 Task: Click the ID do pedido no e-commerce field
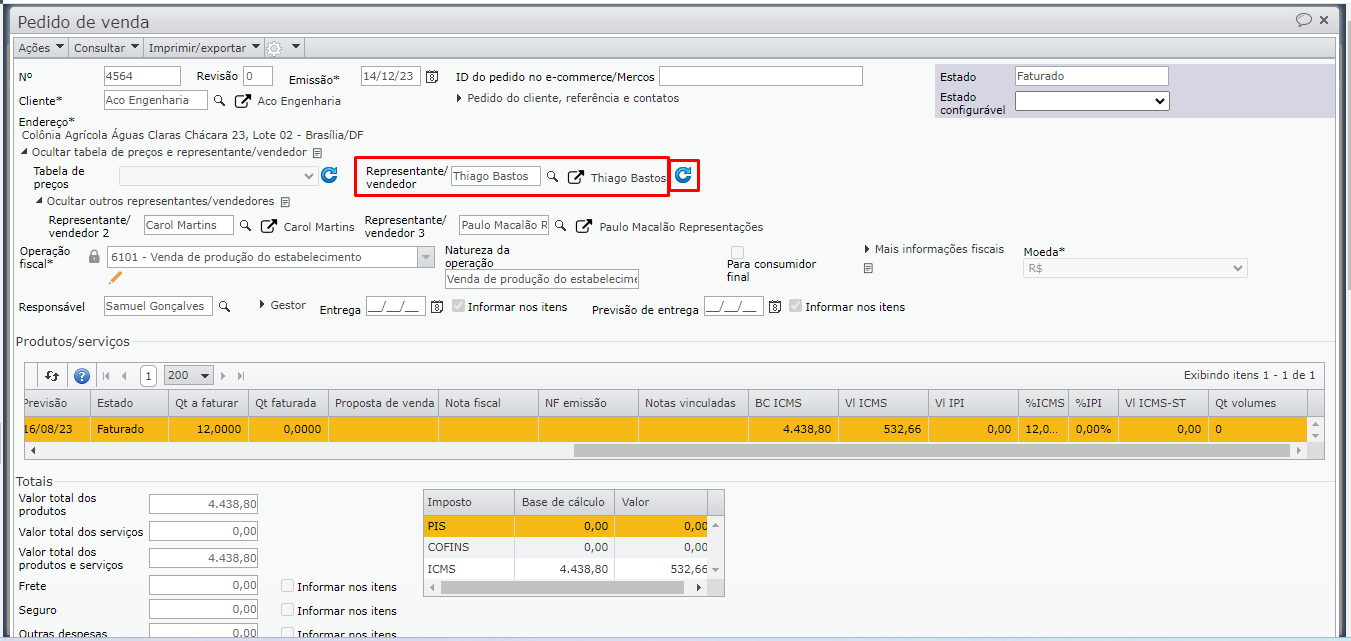pyautogui.click(x=760, y=76)
